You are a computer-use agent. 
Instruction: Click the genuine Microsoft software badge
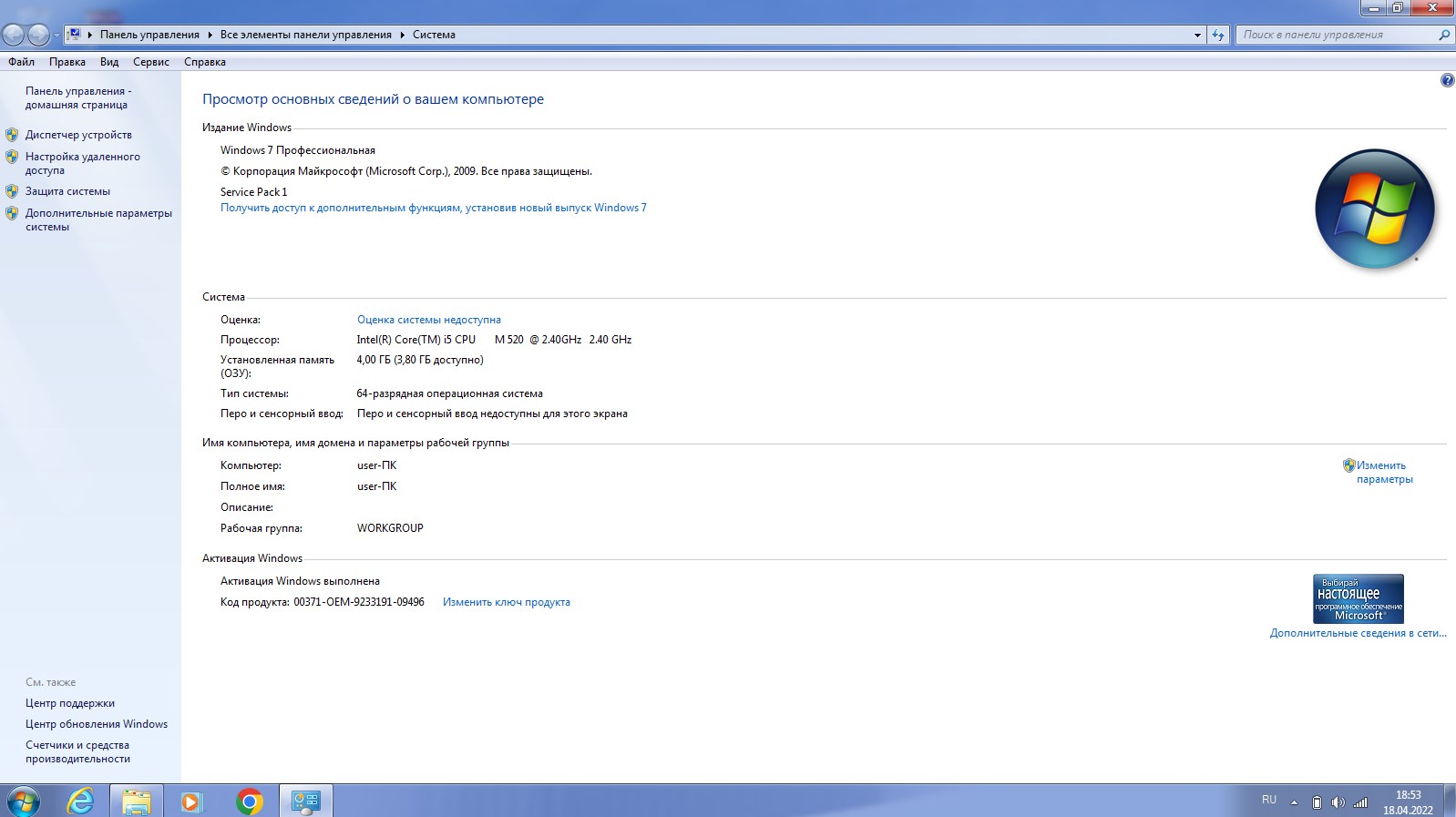click(x=1359, y=598)
